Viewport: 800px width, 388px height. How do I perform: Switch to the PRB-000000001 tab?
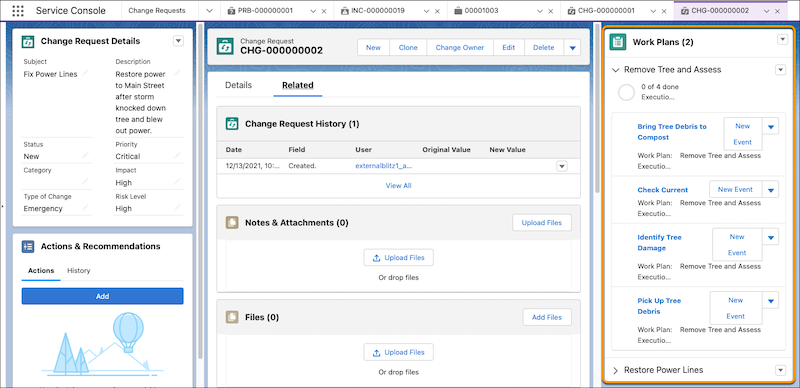[265, 10]
